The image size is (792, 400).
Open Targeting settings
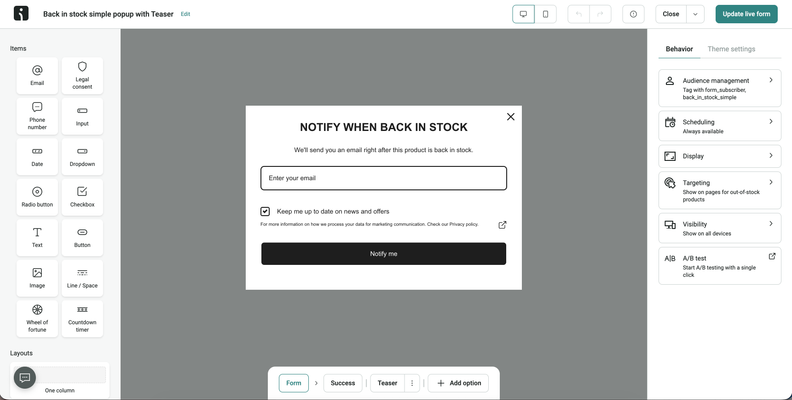[x=720, y=190]
